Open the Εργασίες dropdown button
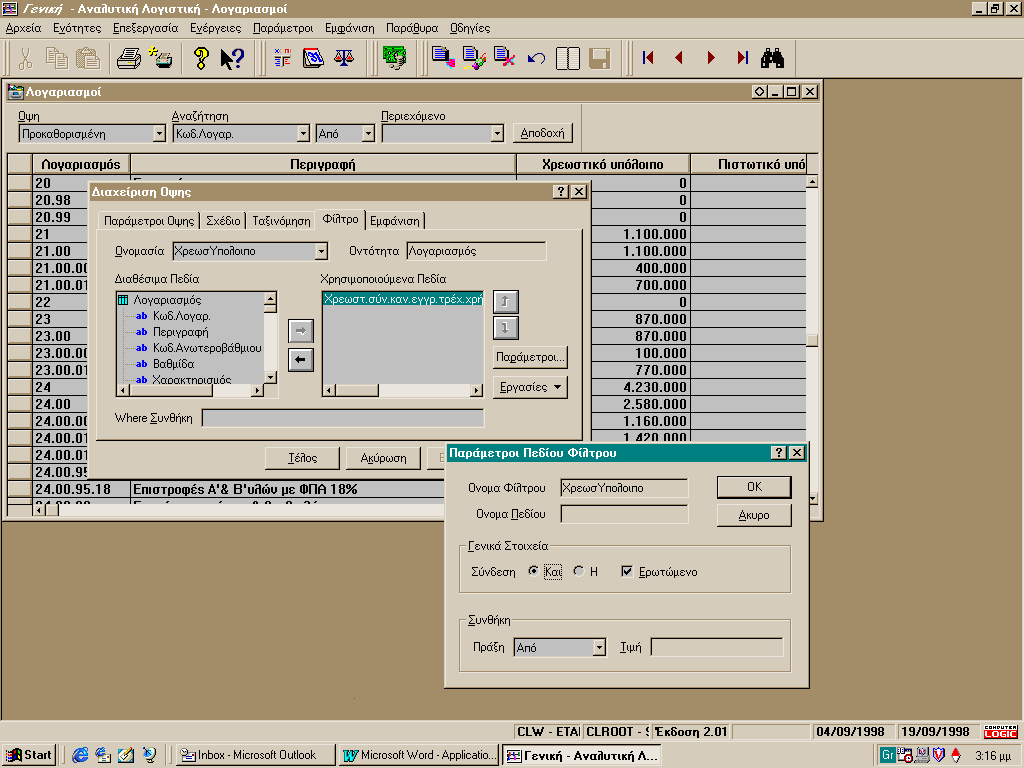Screen dimensions: 1024x768 530,387
